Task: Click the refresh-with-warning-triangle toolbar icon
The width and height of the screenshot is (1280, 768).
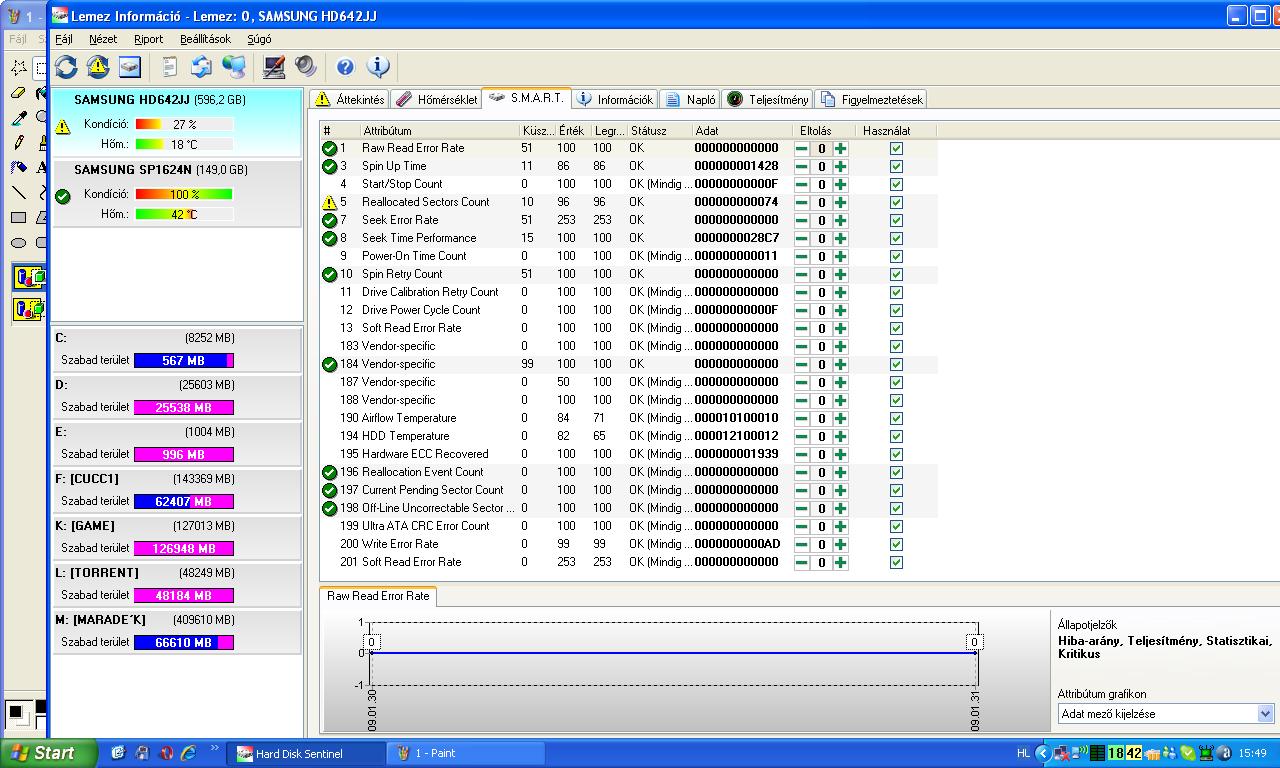Action: [98, 67]
